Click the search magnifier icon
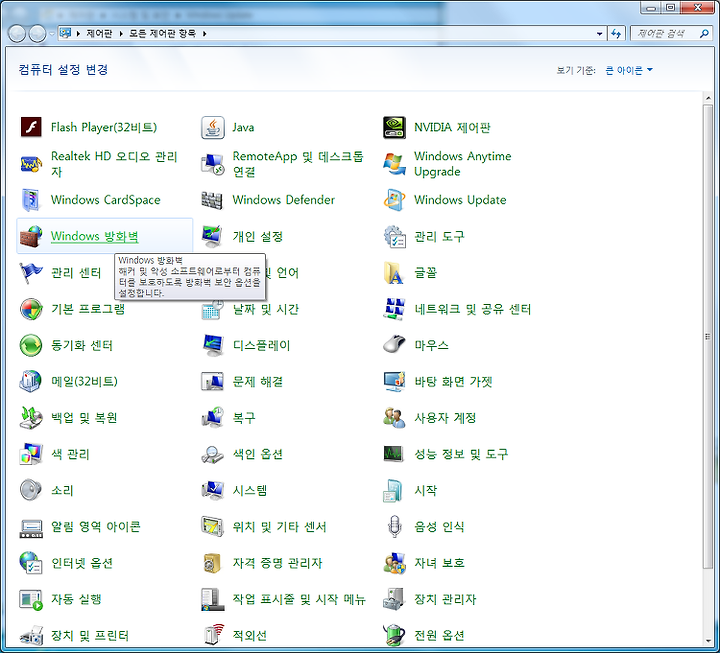The width and height of the screenshot is (720, 653). pyautogui.click(x=704, y=34)
